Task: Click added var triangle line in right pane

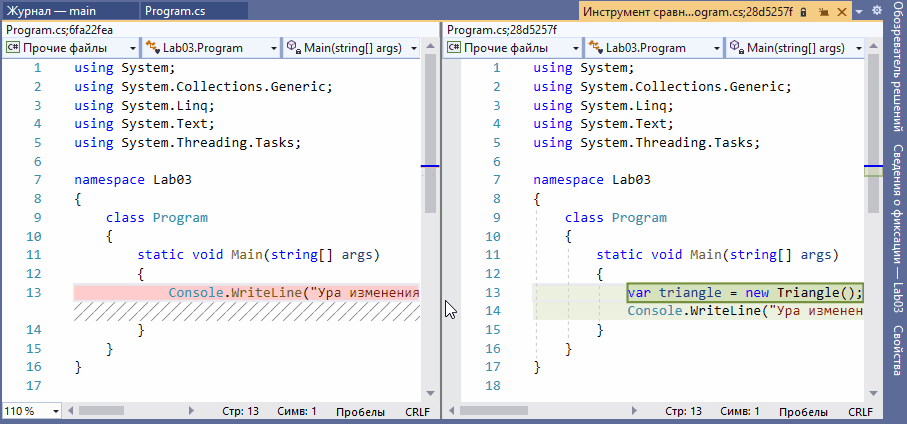Action: pyautogui.click(x=745, y=293)
